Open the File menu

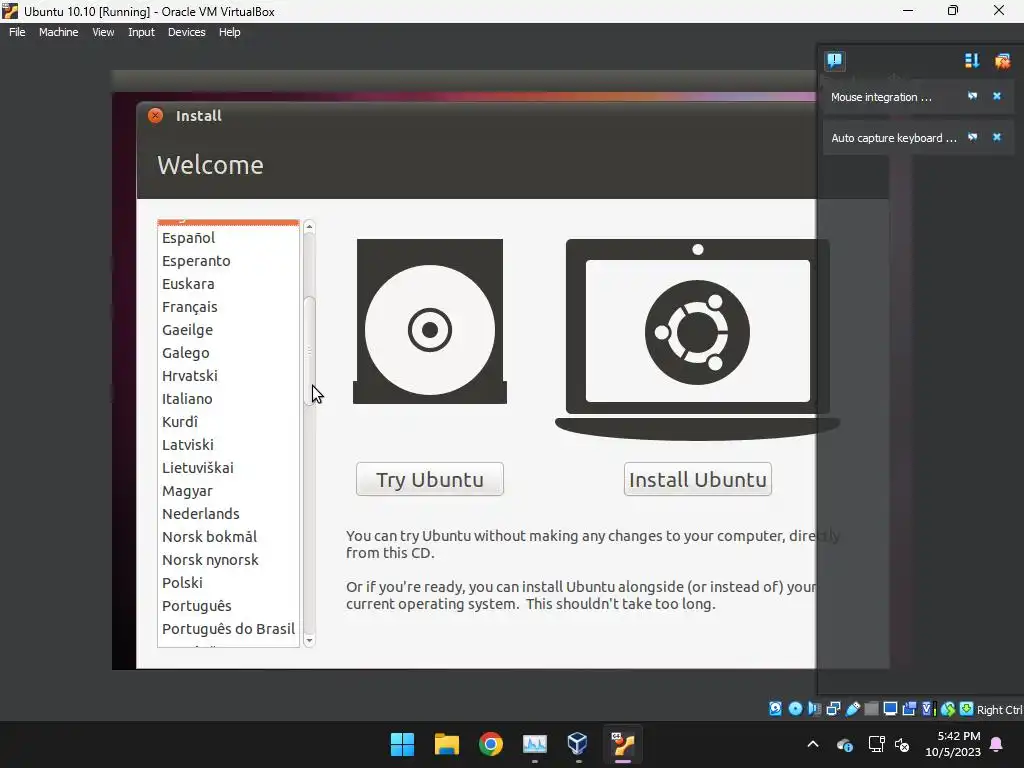coord(17,32)
